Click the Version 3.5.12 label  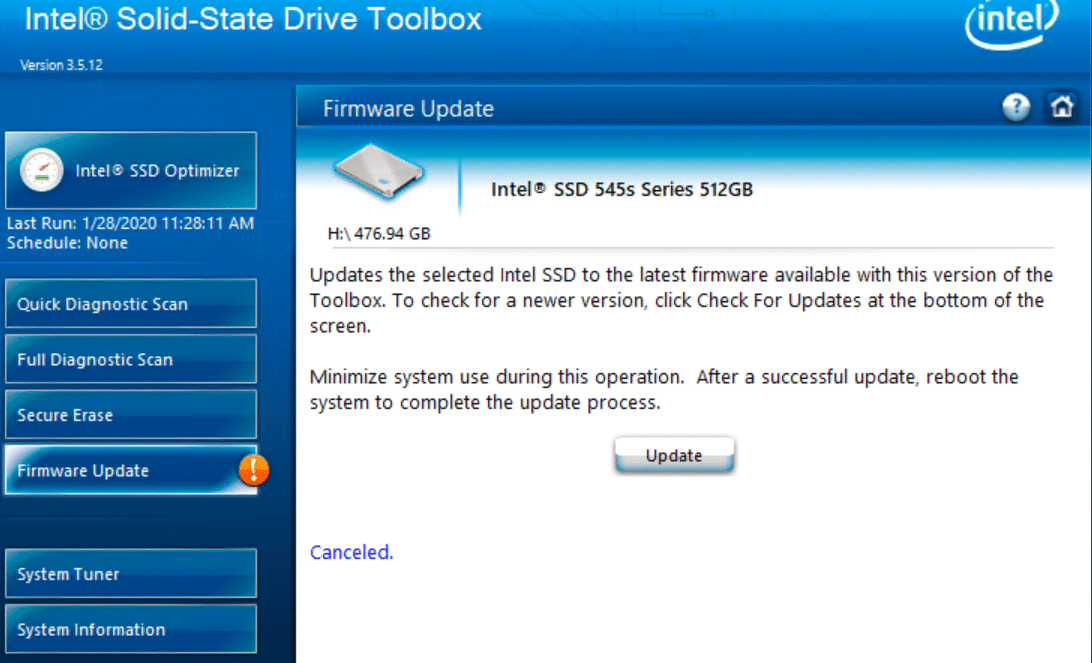61,65
